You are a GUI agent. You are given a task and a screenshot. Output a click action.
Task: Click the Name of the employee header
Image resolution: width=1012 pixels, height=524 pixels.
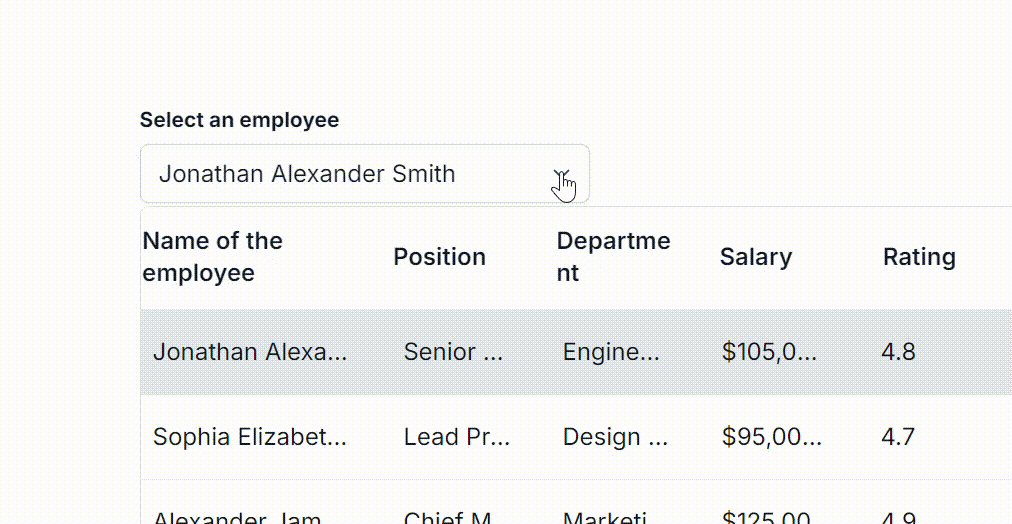coord(212,257)
